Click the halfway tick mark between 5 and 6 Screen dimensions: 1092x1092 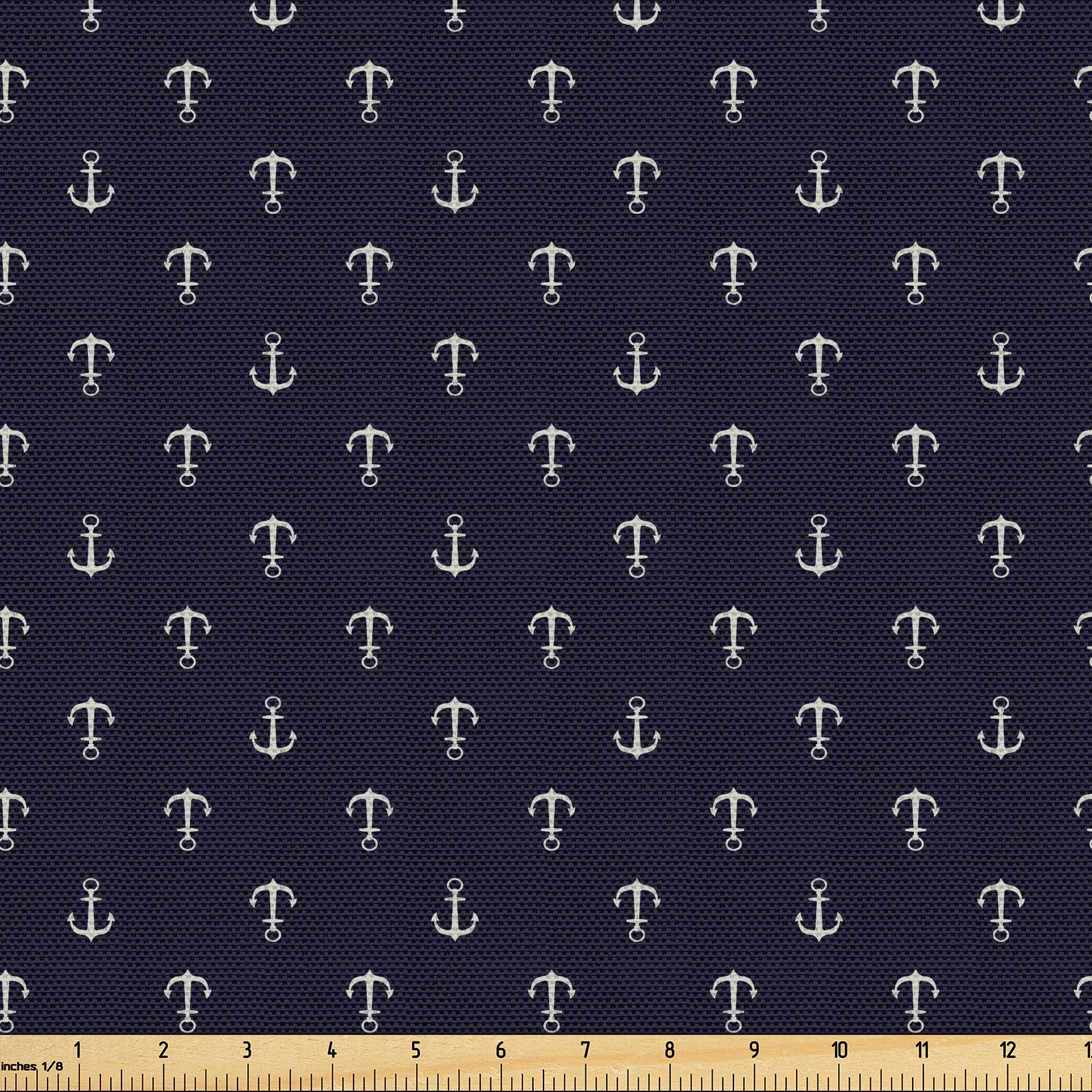tap(458, 1077)
